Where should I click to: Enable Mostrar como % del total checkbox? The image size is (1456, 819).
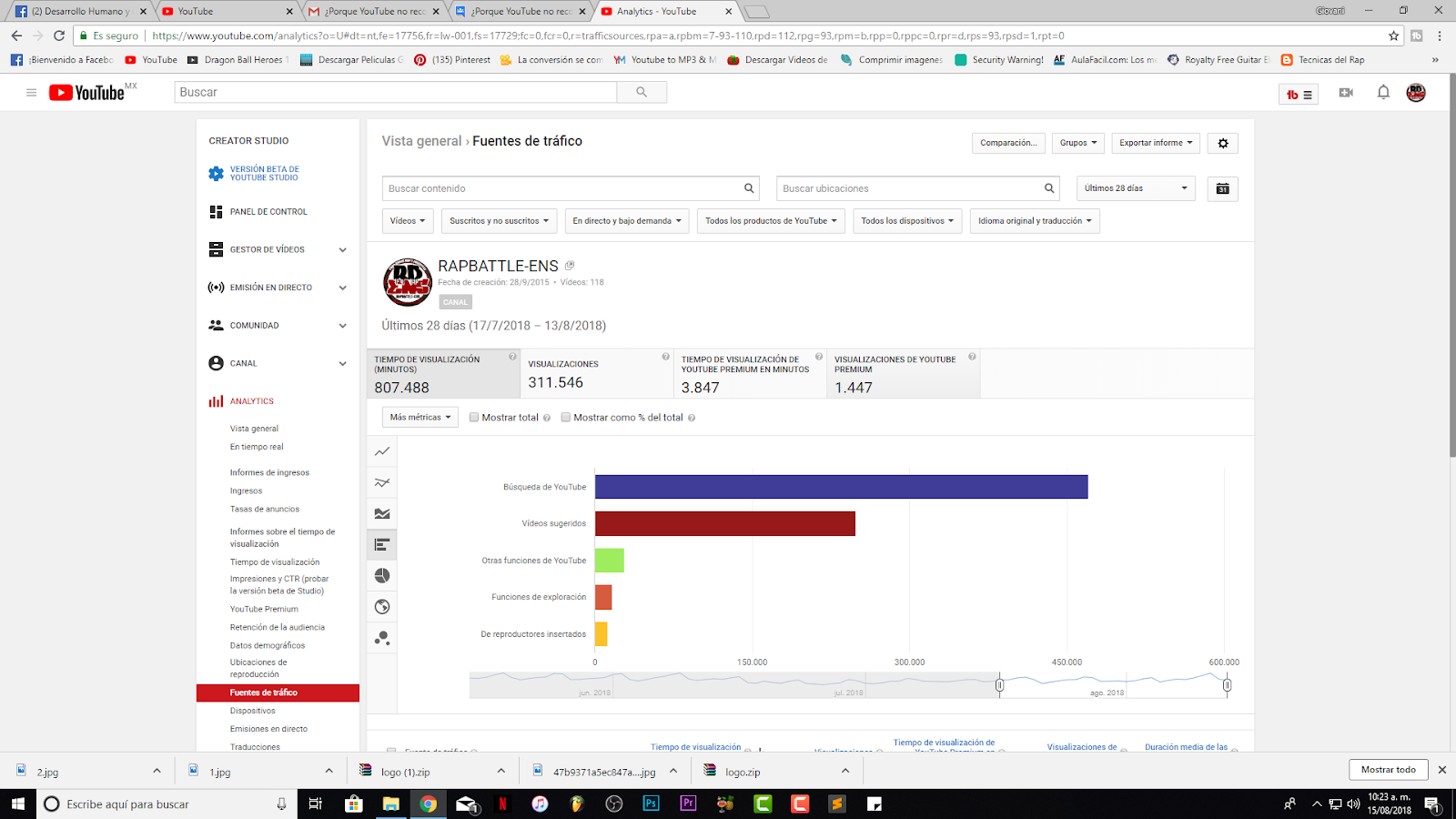pyautogui.click(x=566, y=418)
